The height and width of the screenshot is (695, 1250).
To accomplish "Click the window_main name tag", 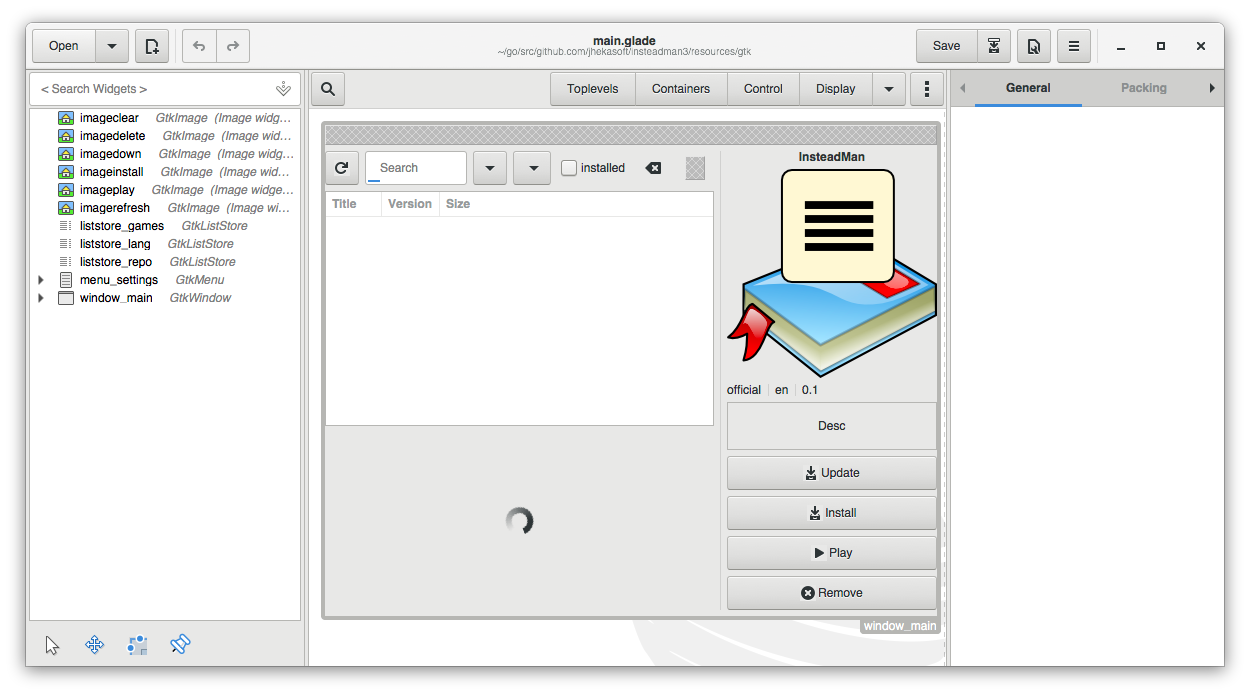I will pyautogui.click(x=900, y=626).
